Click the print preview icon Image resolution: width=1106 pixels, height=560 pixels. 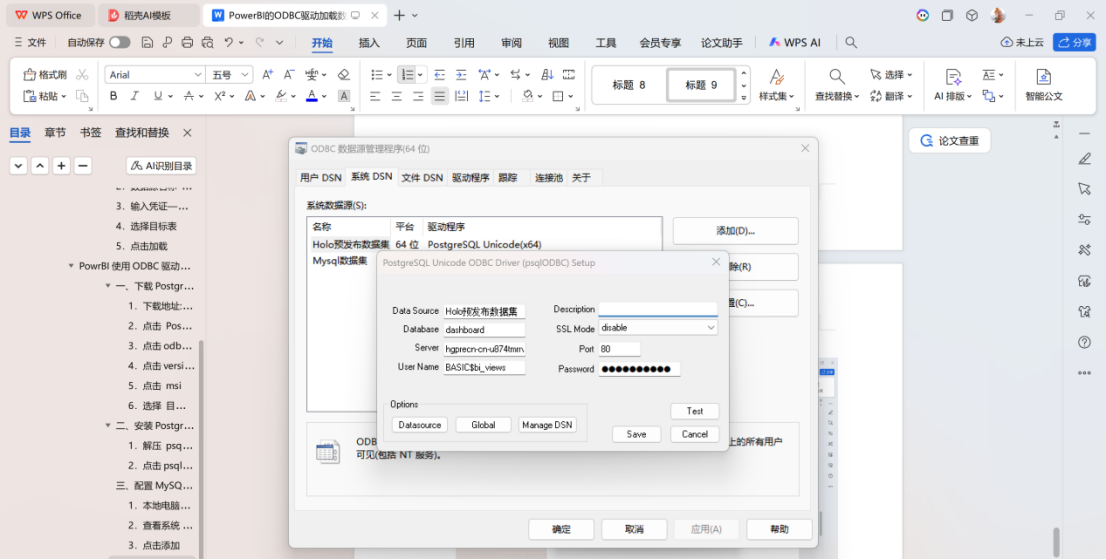click(x=207, y=42)
